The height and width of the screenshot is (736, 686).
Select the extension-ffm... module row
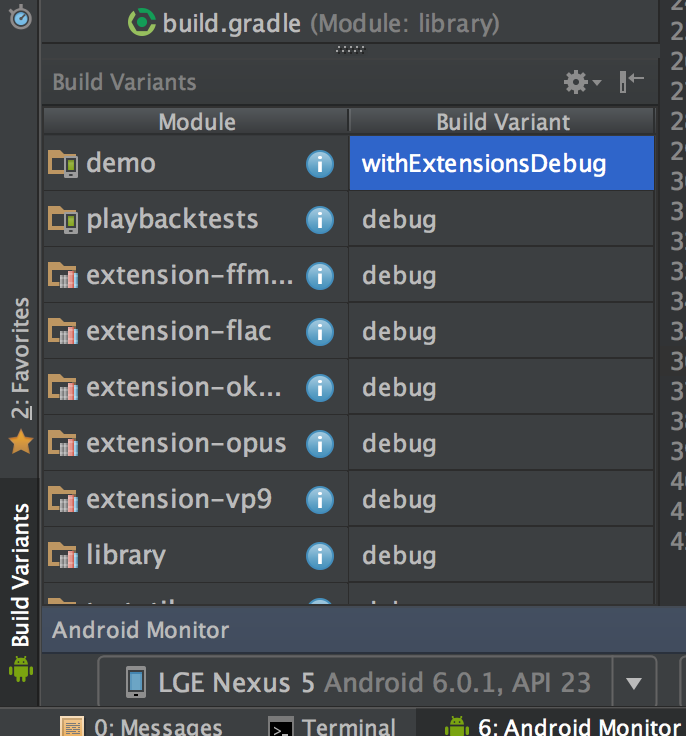coord(196,275)
